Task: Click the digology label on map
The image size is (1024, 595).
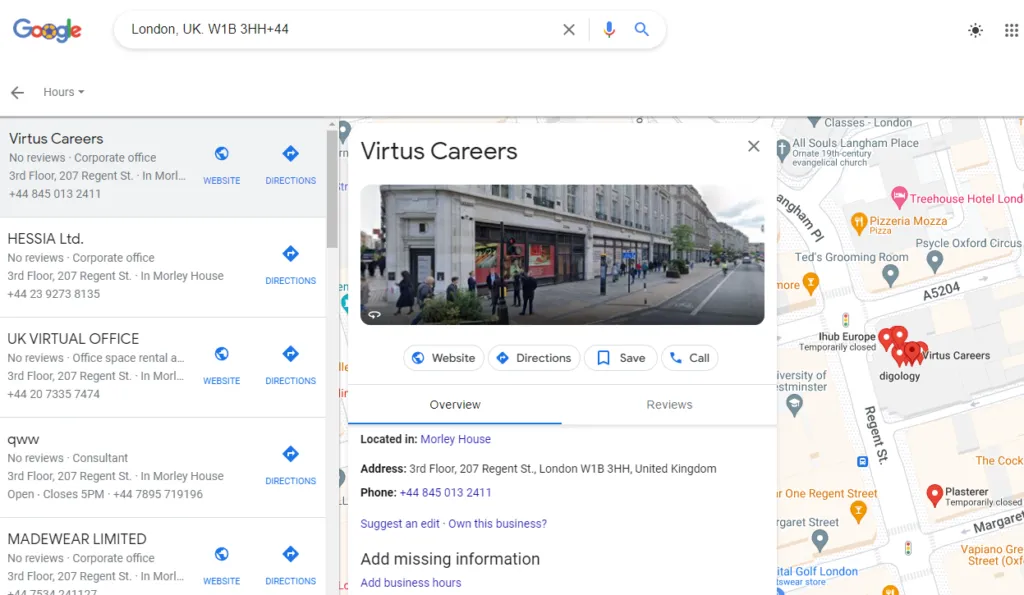Action: pos(899,376)
